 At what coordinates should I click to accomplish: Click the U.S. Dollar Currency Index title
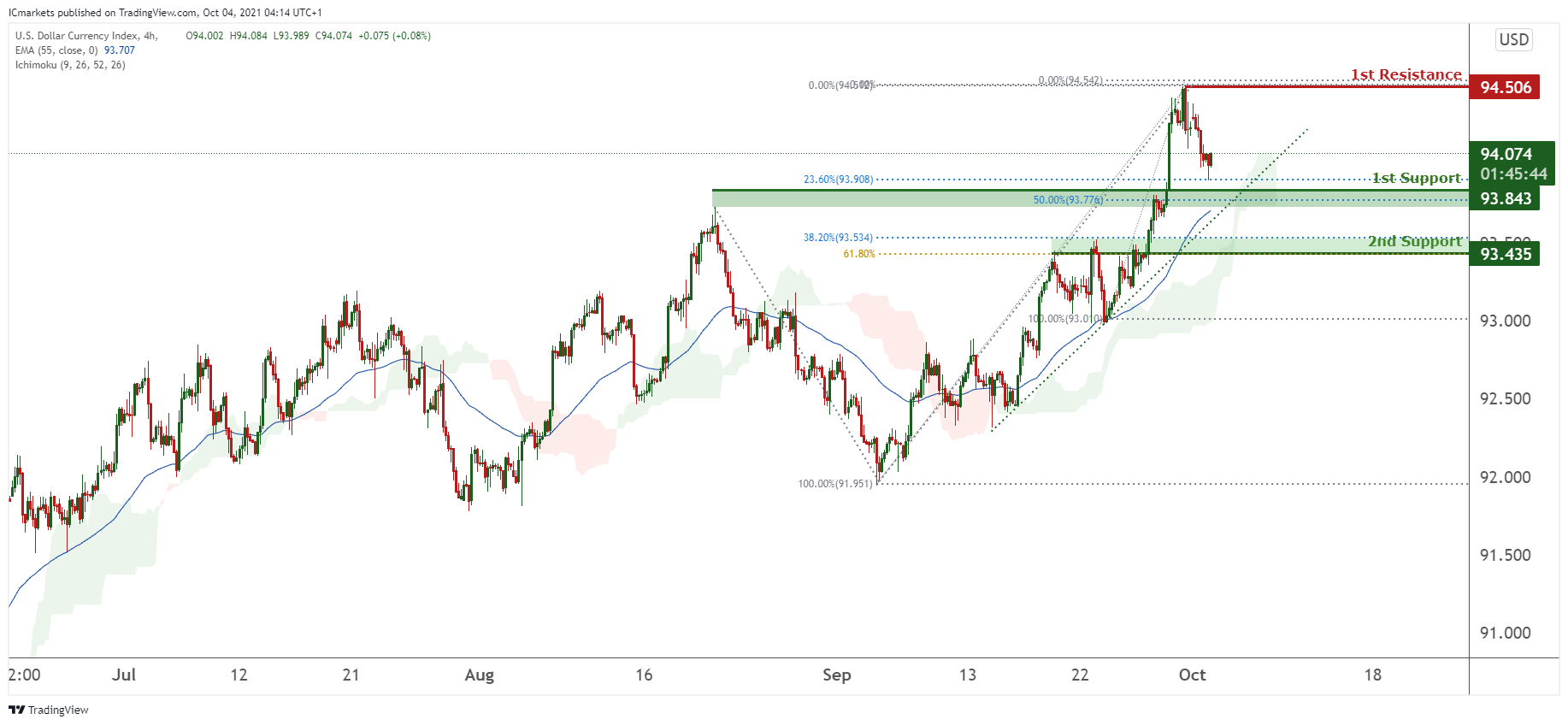click(86, 36)
